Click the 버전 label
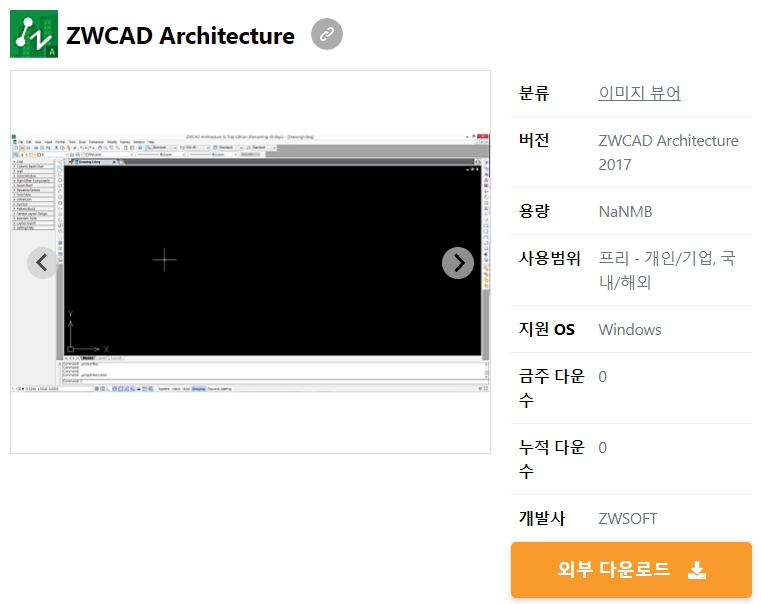 534,140
